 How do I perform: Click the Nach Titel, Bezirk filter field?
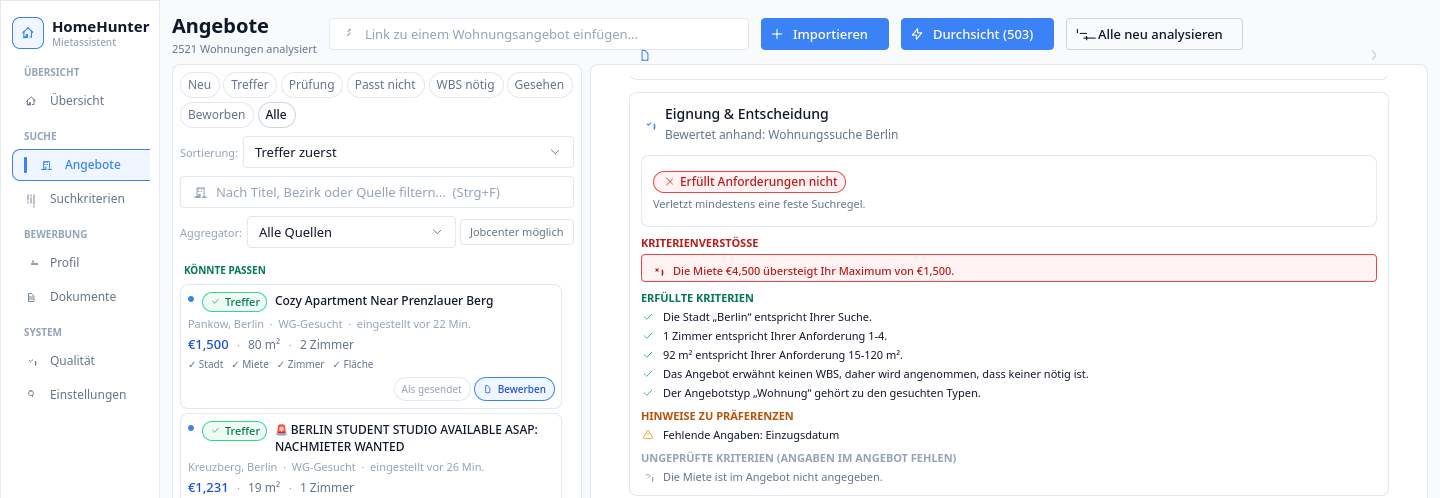point(377,192)
